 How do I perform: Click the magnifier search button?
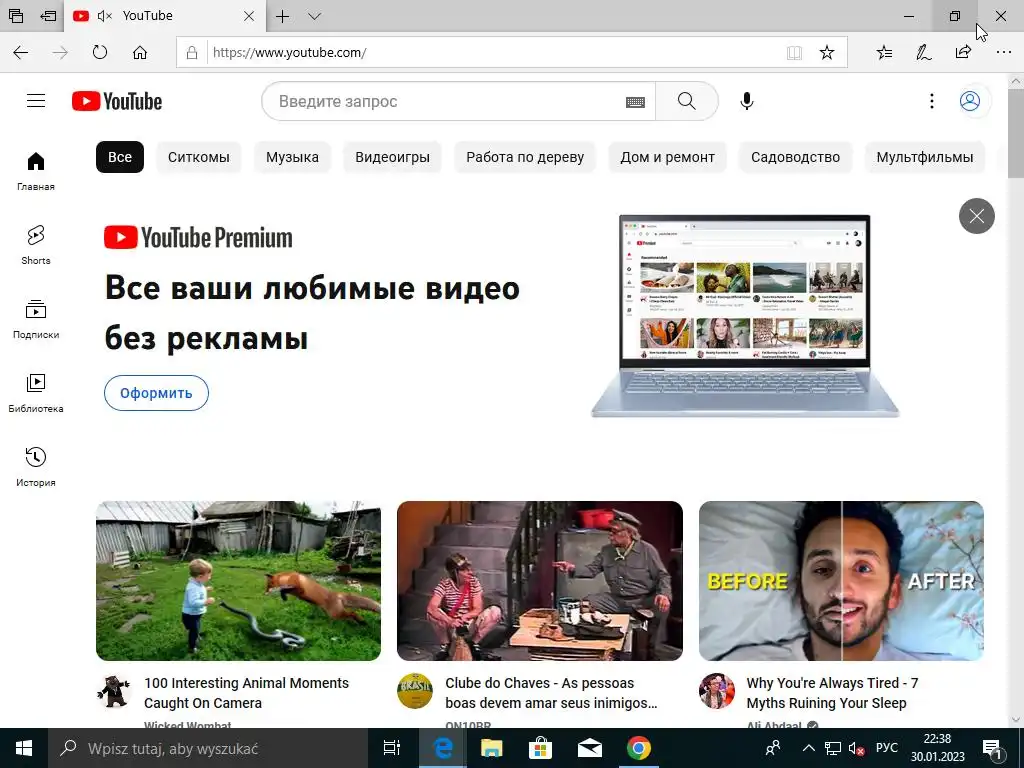686,101
